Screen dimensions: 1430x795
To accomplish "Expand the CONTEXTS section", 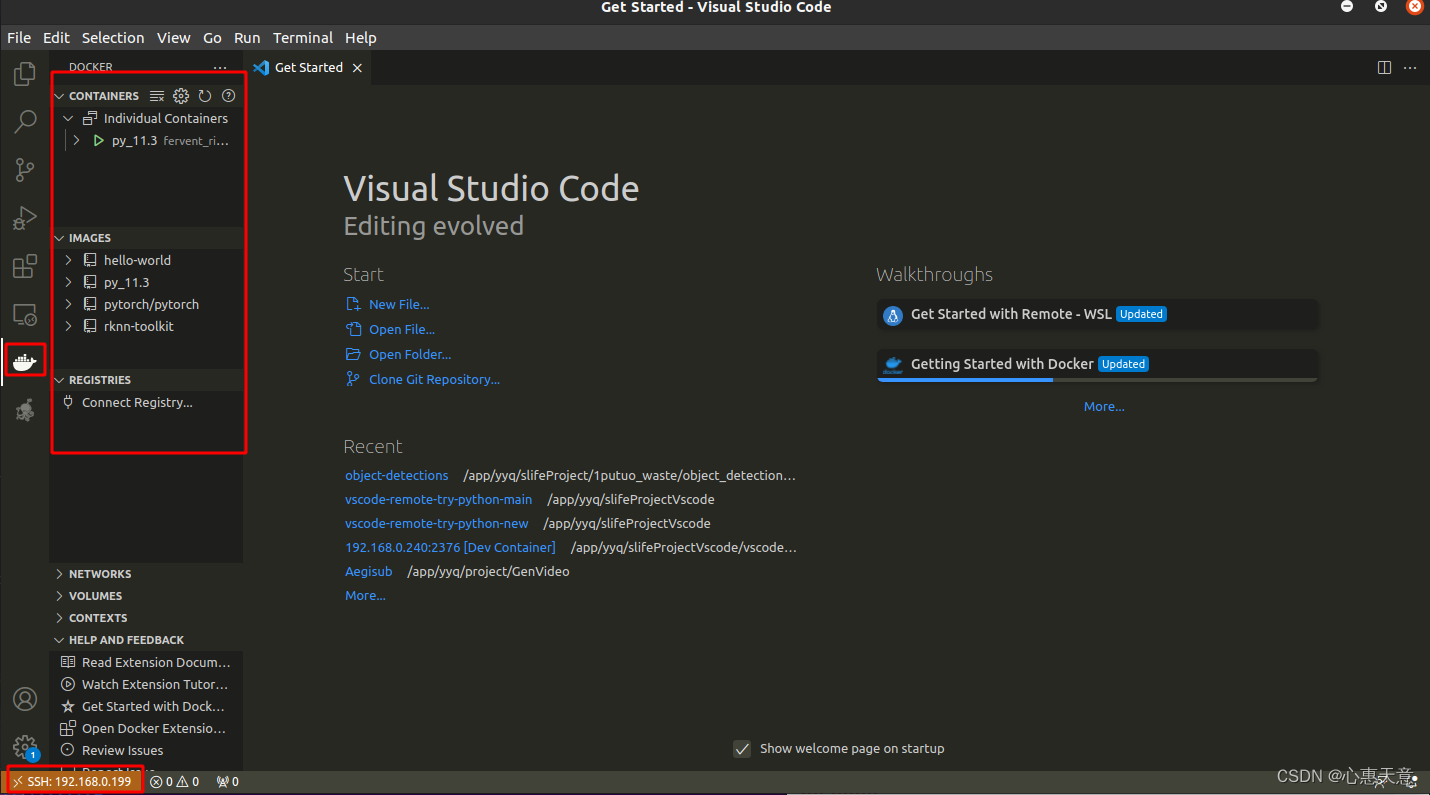I will pyautogui.click(x=60, y=618).
